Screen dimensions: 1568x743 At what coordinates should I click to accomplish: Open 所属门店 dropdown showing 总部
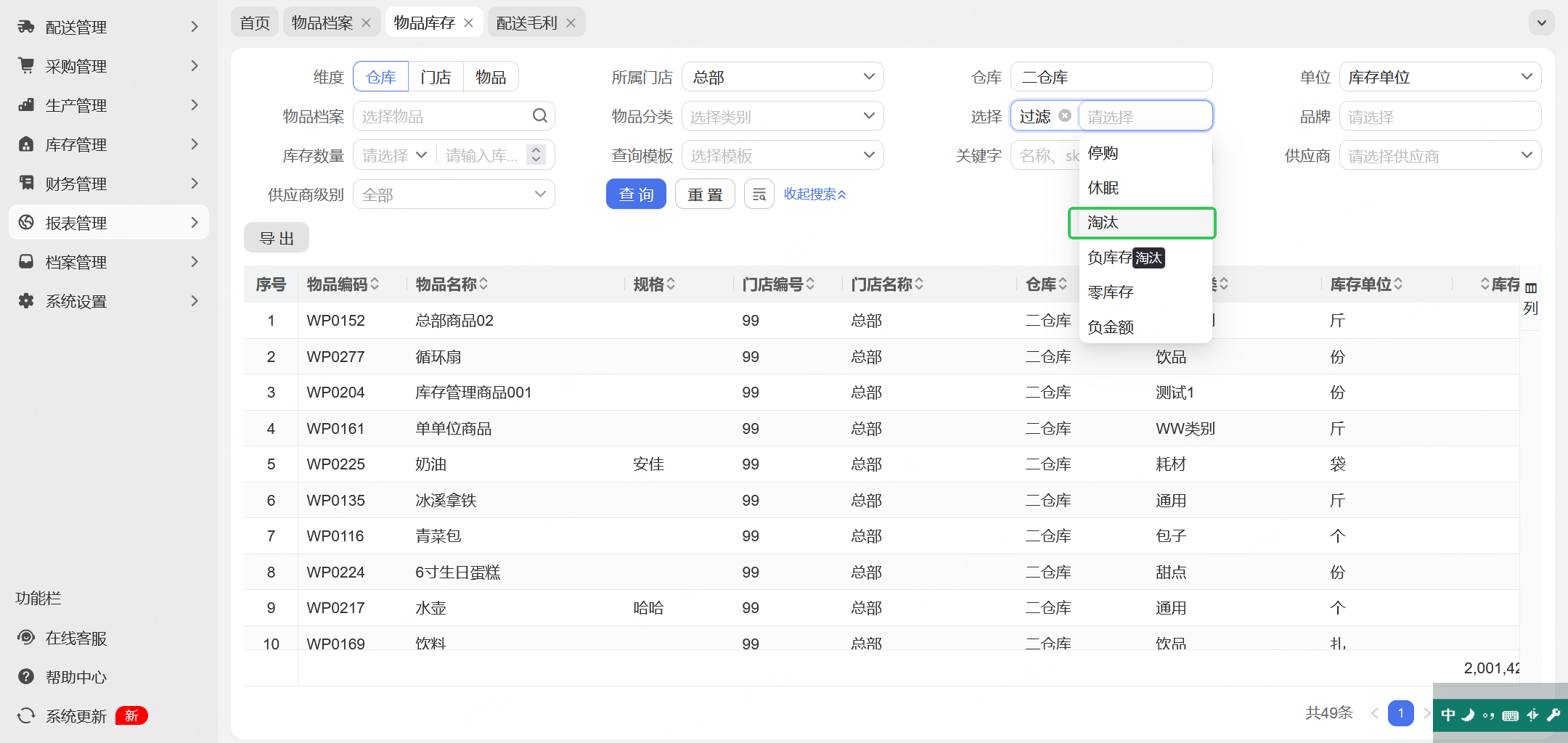point(783,77)
